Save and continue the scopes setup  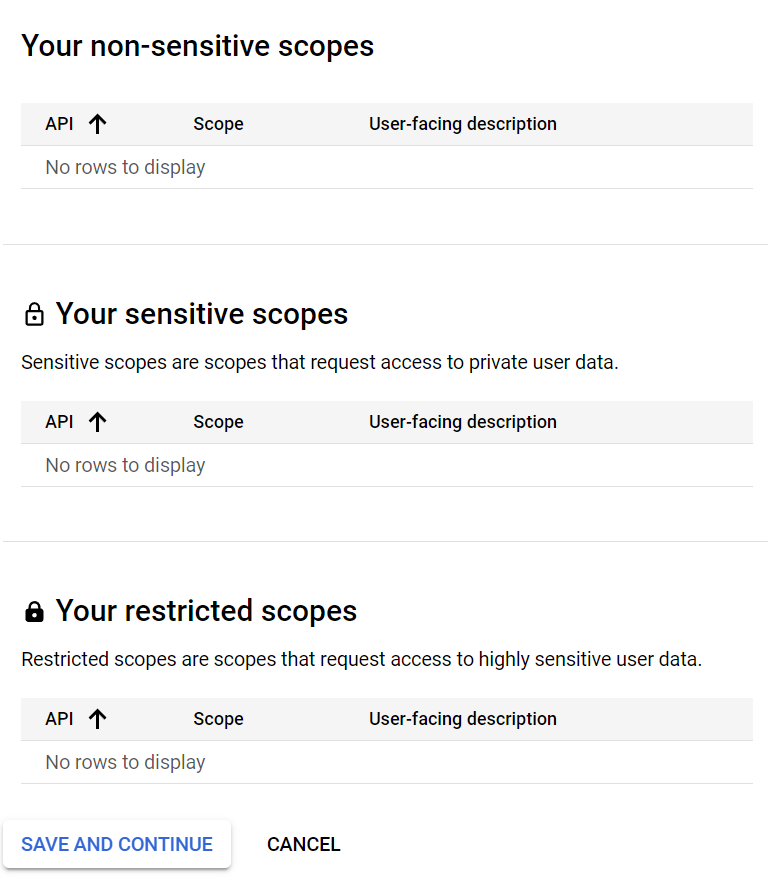coord(117,844)
